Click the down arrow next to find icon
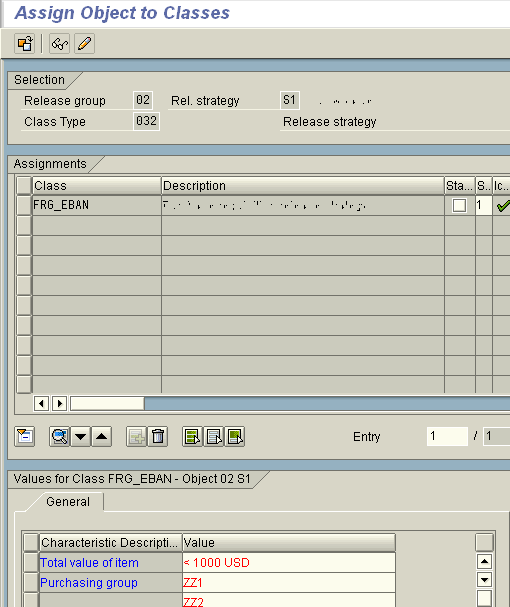 coord(81,437)
